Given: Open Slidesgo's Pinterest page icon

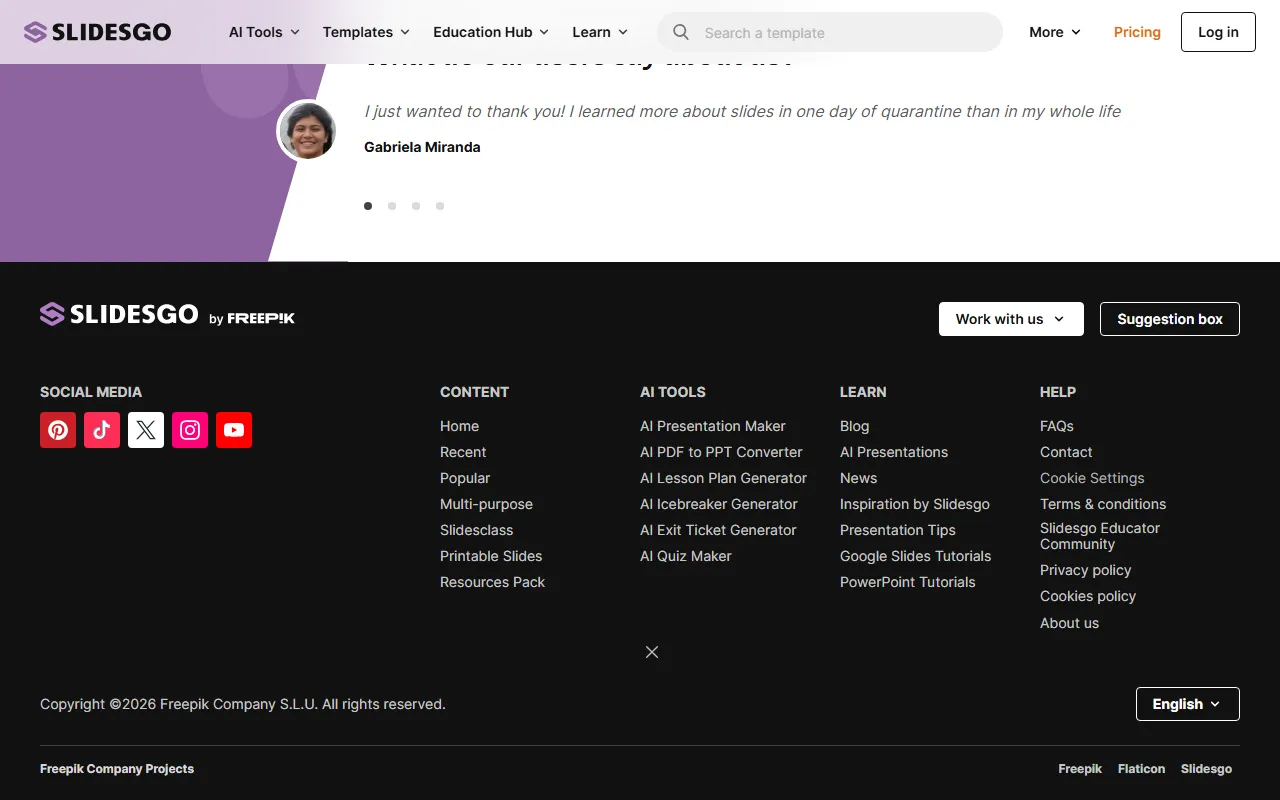Looking at the screenshot, I should point(58,430).
